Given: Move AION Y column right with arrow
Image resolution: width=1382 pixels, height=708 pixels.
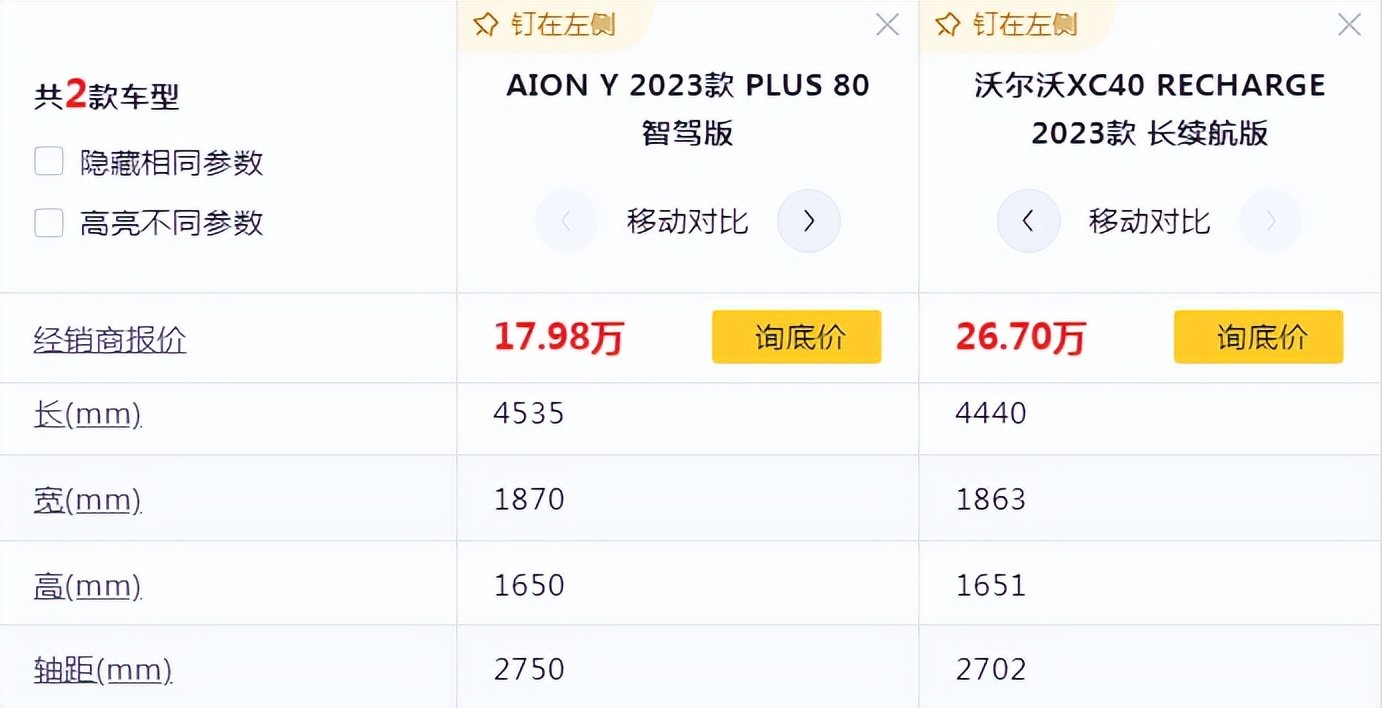Looking at the screenshot, I should 809,221.
